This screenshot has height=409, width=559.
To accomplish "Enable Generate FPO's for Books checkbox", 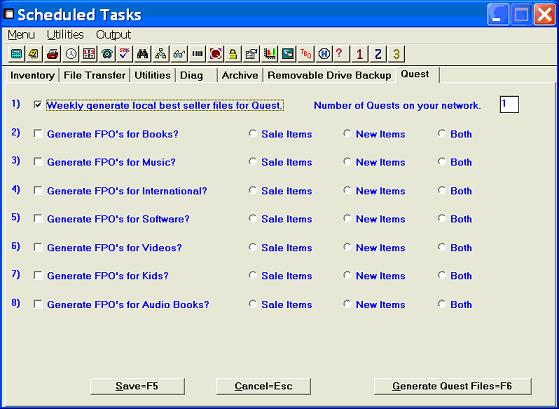I will point(38,133).
